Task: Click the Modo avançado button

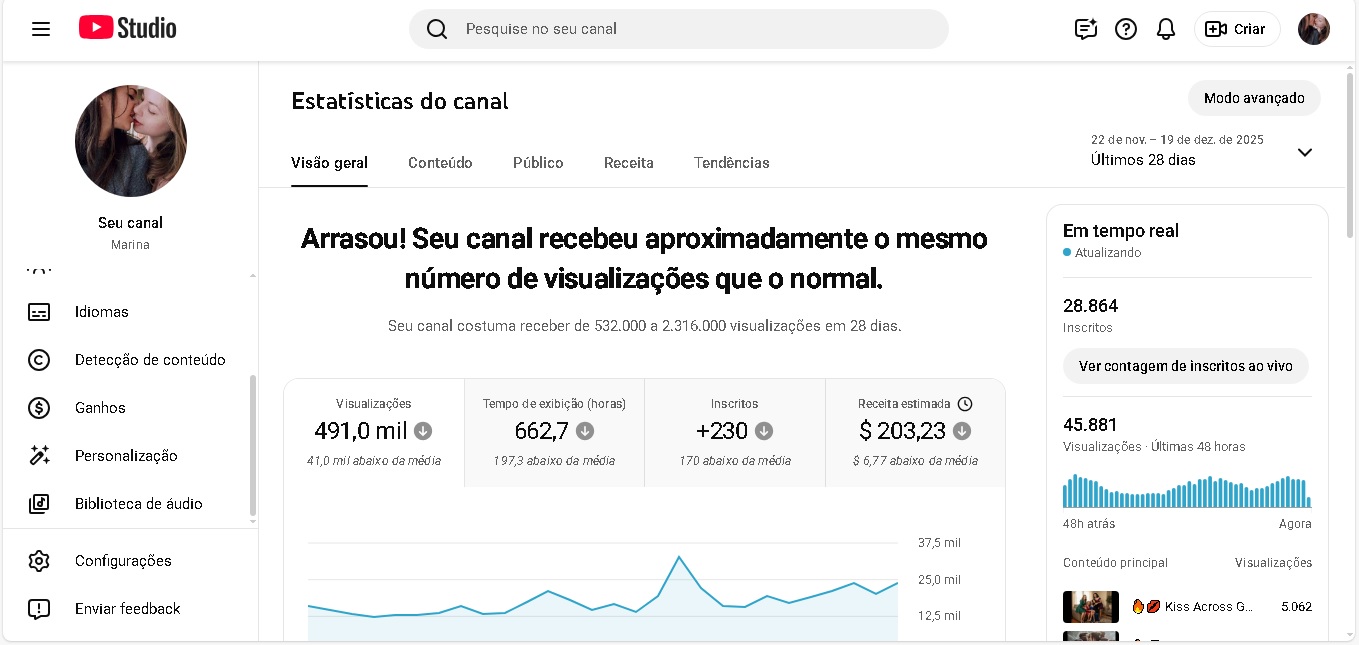Action: point(1254,98)
